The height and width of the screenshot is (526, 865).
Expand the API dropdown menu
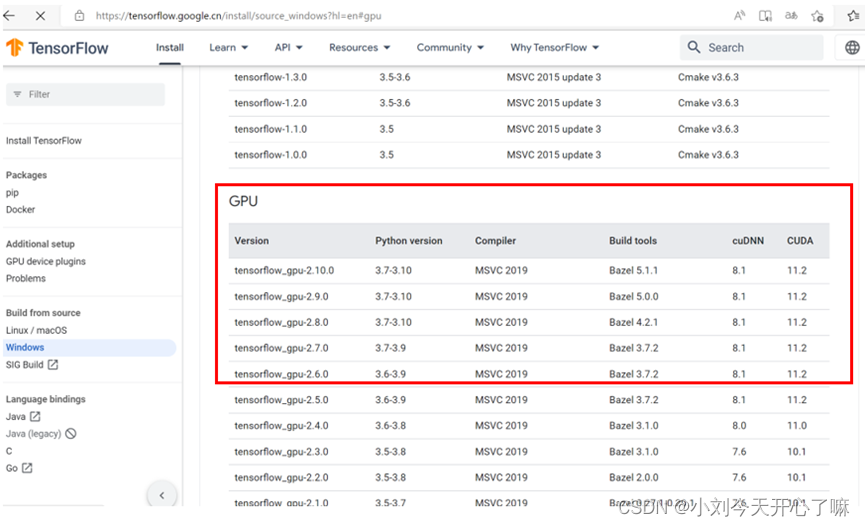click(x=289, y=47)
